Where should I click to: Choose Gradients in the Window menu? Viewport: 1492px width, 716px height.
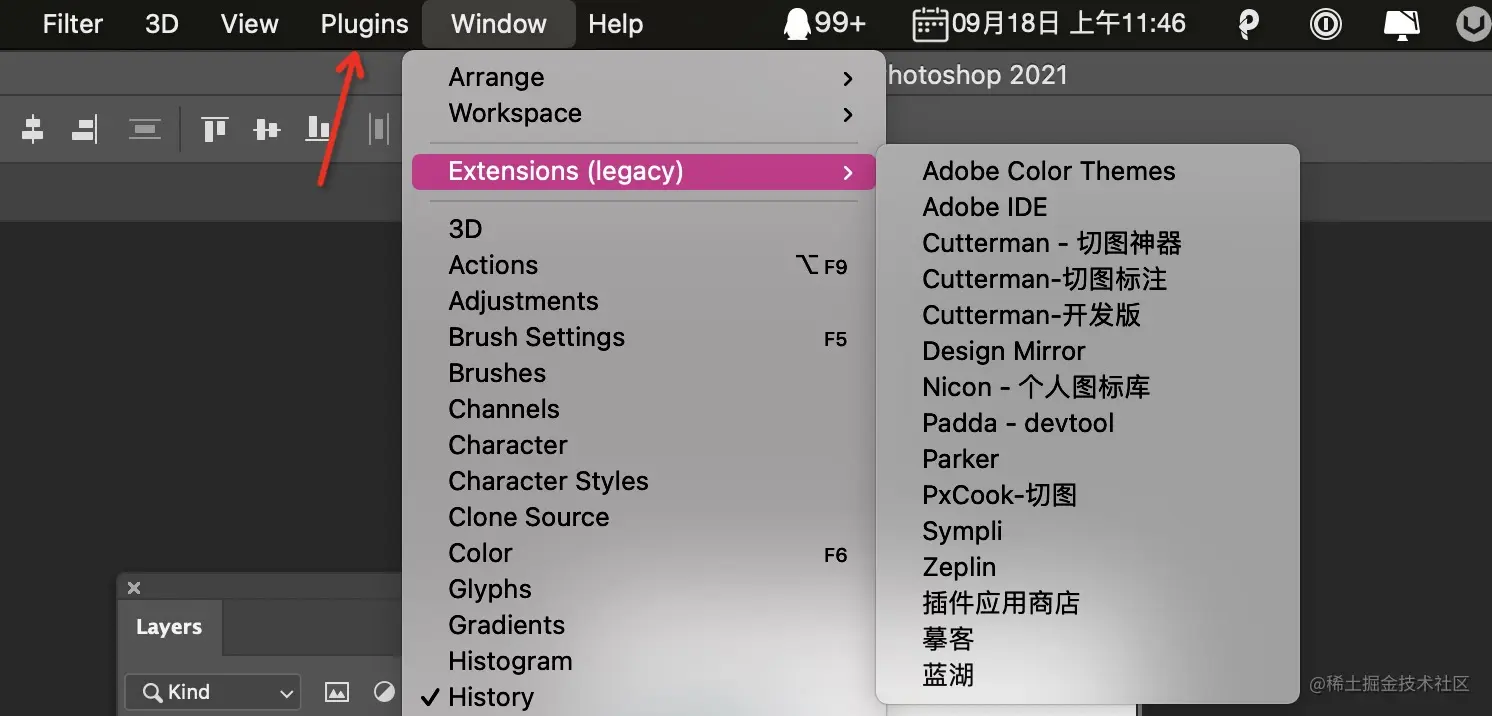tap(644, 625)
